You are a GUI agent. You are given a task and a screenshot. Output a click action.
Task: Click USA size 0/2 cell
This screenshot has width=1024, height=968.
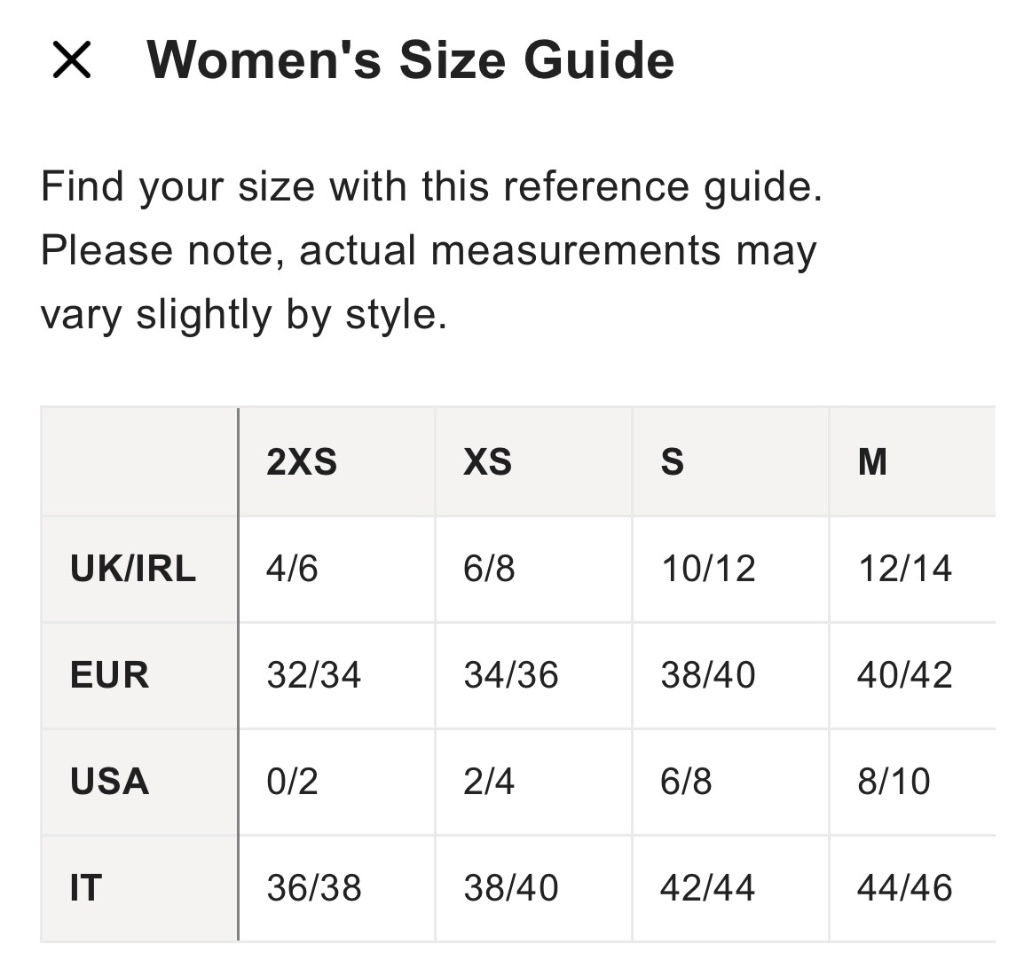point(292,781)
